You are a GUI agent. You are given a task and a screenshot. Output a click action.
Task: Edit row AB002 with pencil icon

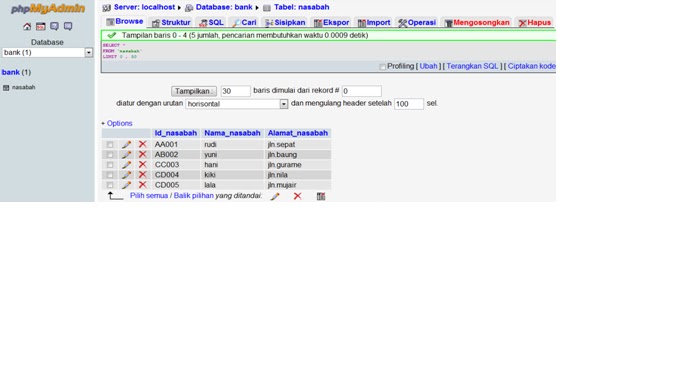click(126, 155)
